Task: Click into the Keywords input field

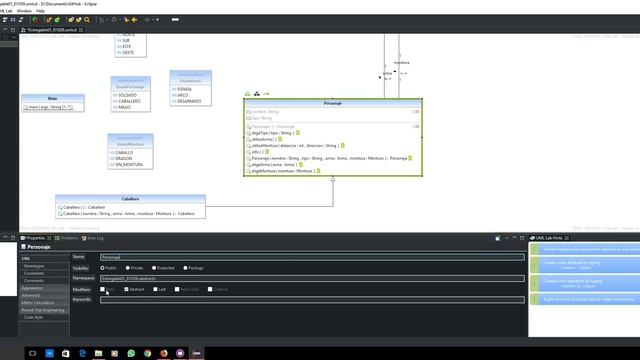Action: click(x=312, y=300)
